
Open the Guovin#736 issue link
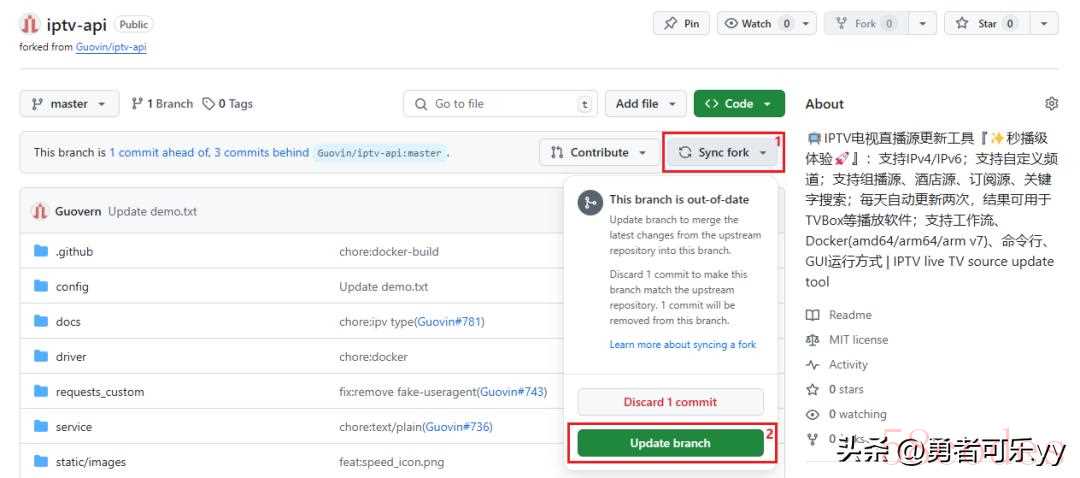(457, 427)
